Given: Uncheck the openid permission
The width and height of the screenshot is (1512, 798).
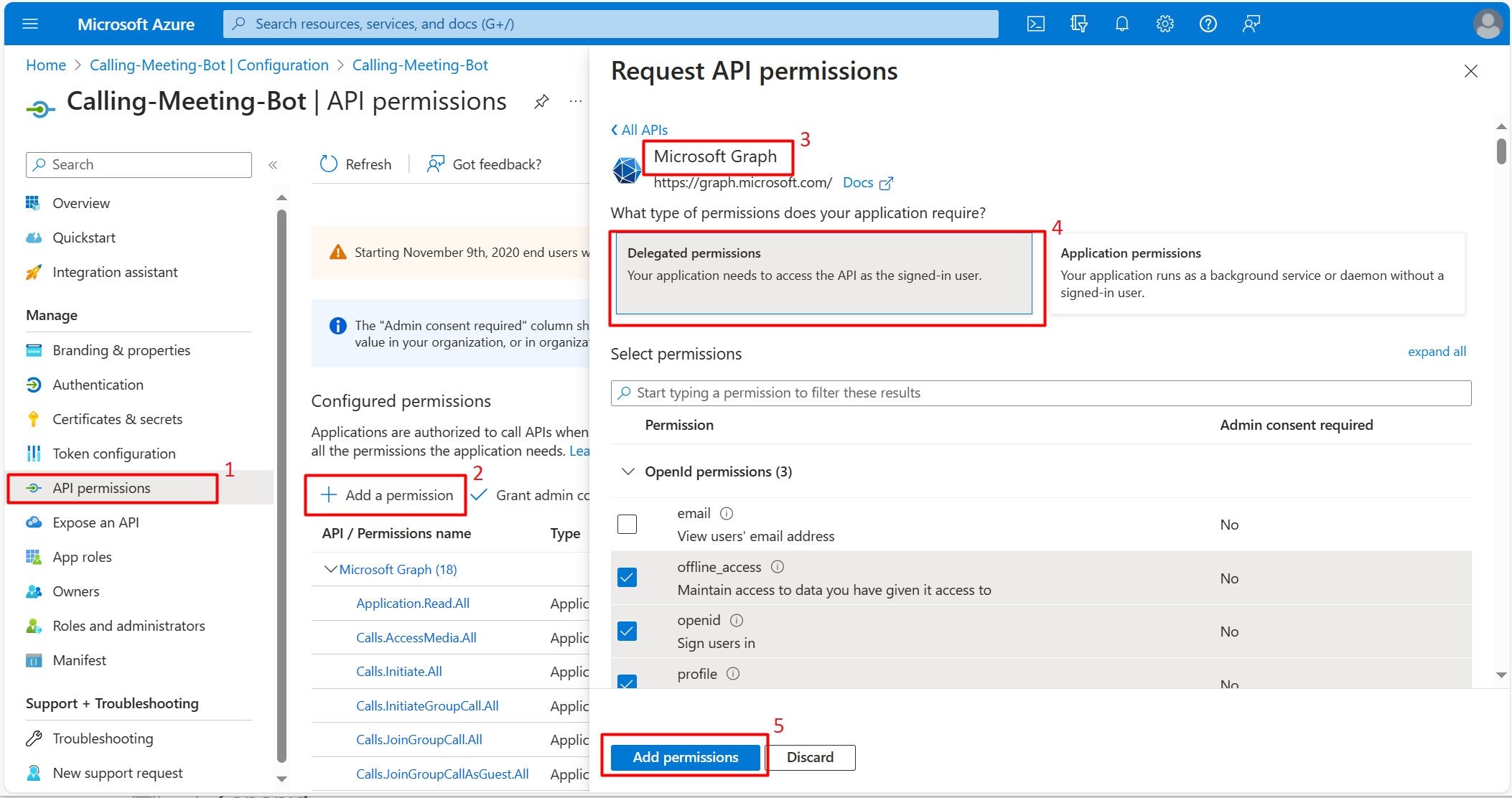Looking at the screenshot, I should pyautogui.click(x=627, y=632).
